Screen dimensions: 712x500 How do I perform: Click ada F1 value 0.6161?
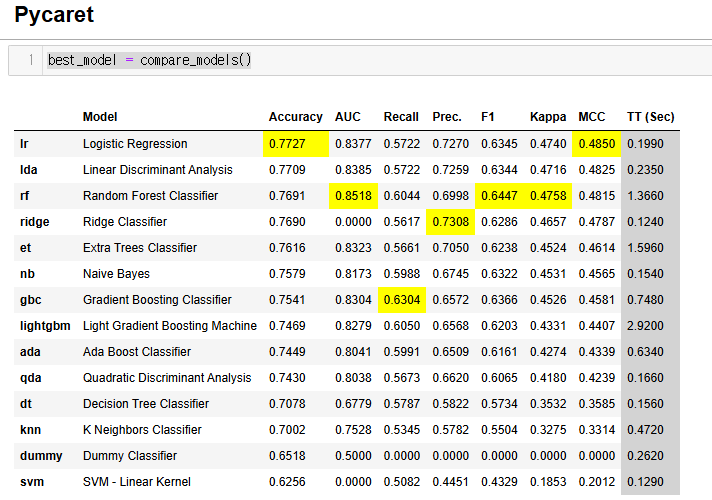click(499, 352)
